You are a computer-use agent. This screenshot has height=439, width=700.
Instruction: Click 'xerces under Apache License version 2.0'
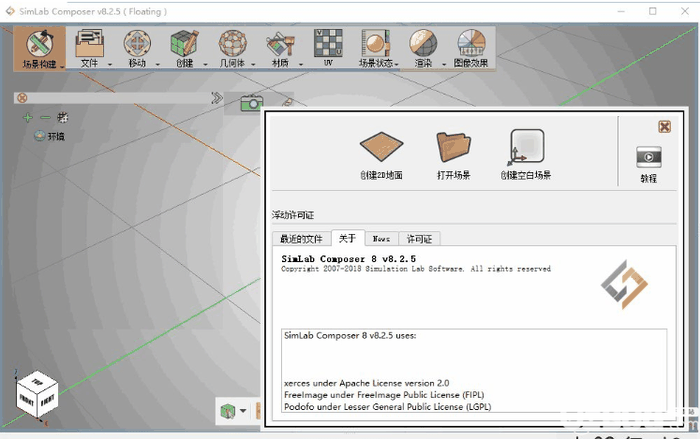pyautogui.click(x=367, y=383)
